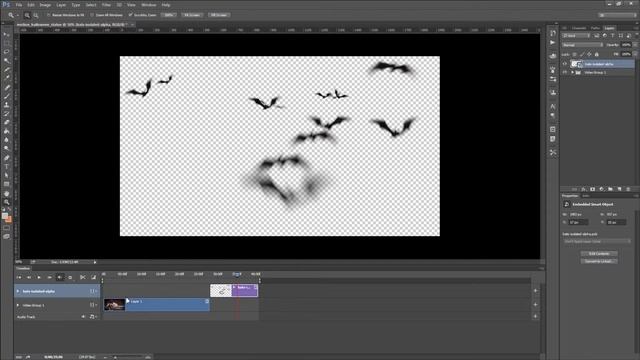
Task: Toggle lock all icon in Layers lock row
Action: click(x=597, y=54)
